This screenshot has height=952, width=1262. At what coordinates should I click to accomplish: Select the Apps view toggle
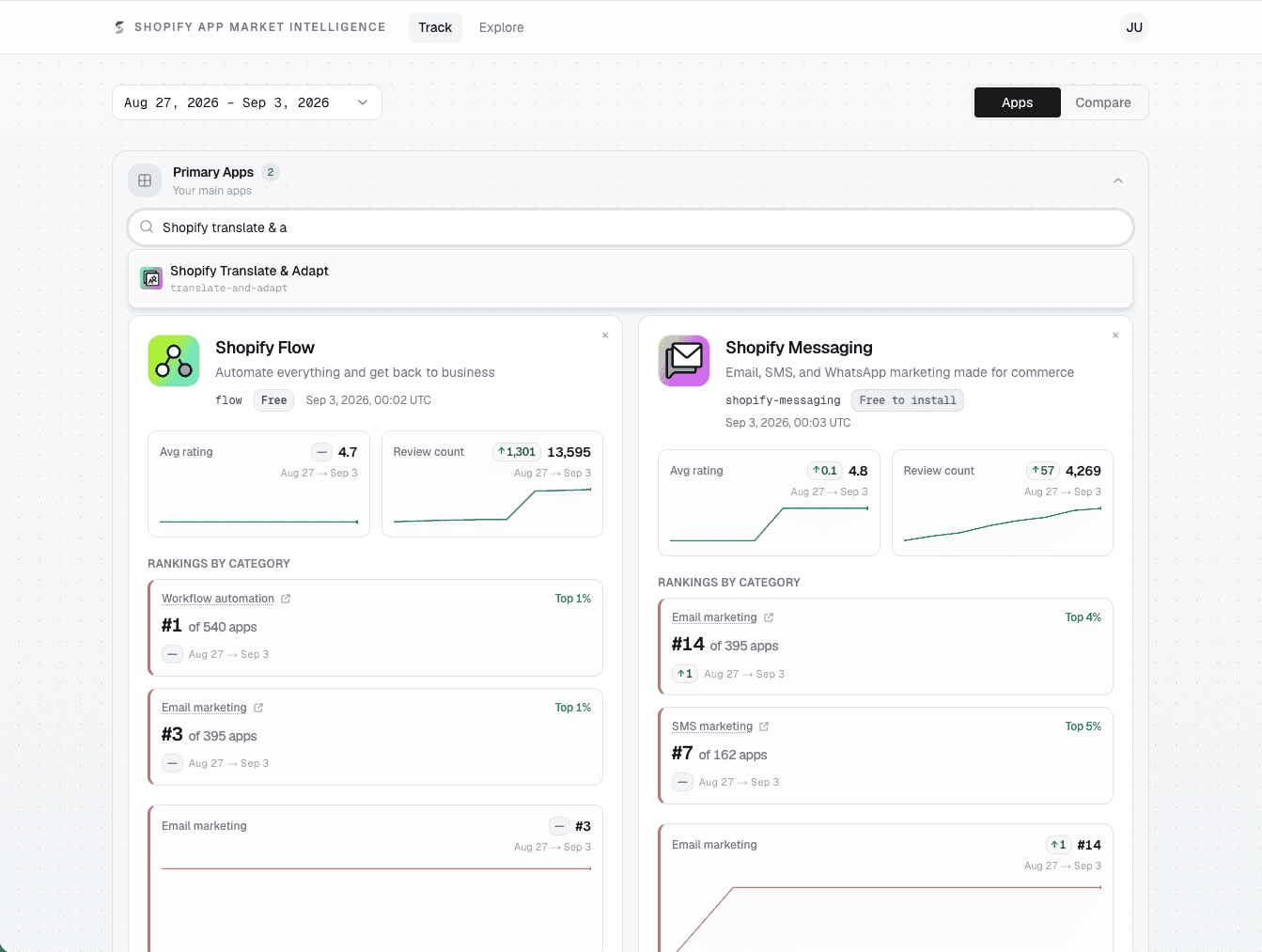pyautogui.click(x=1018, y=102)
